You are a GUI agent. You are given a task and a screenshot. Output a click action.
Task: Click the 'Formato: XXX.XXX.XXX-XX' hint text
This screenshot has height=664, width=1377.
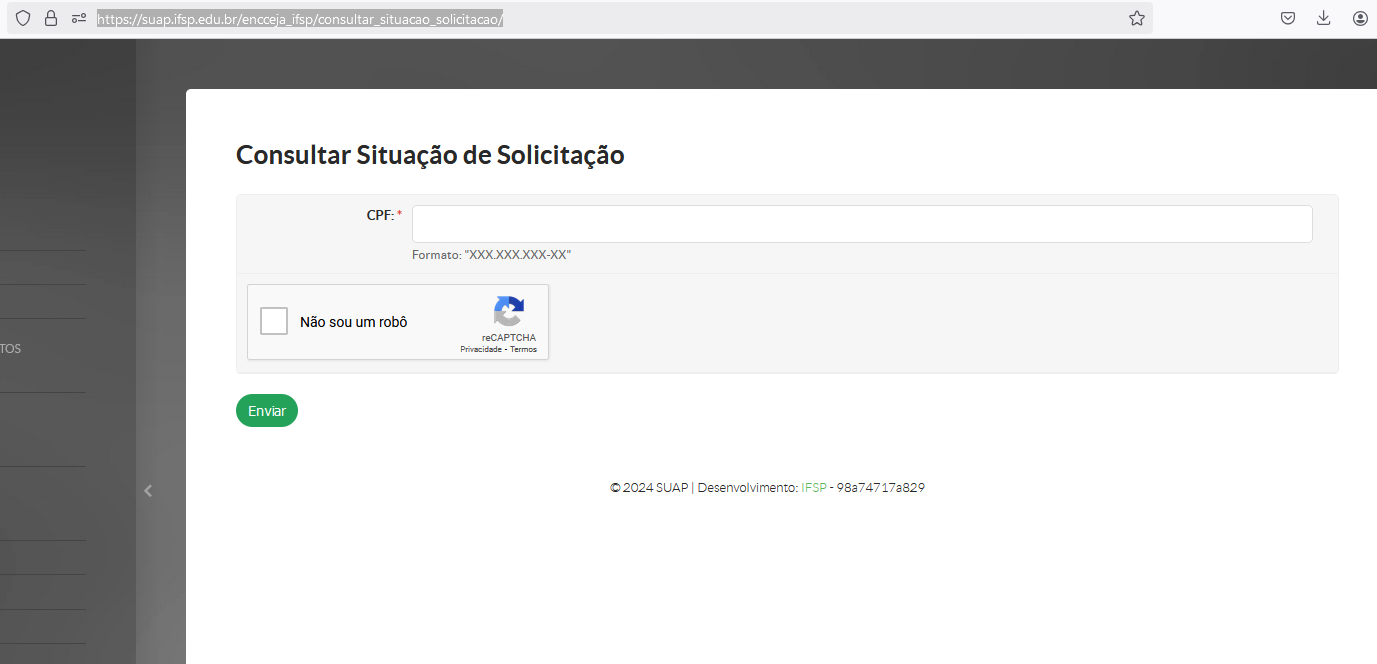(x=491, y=255)
